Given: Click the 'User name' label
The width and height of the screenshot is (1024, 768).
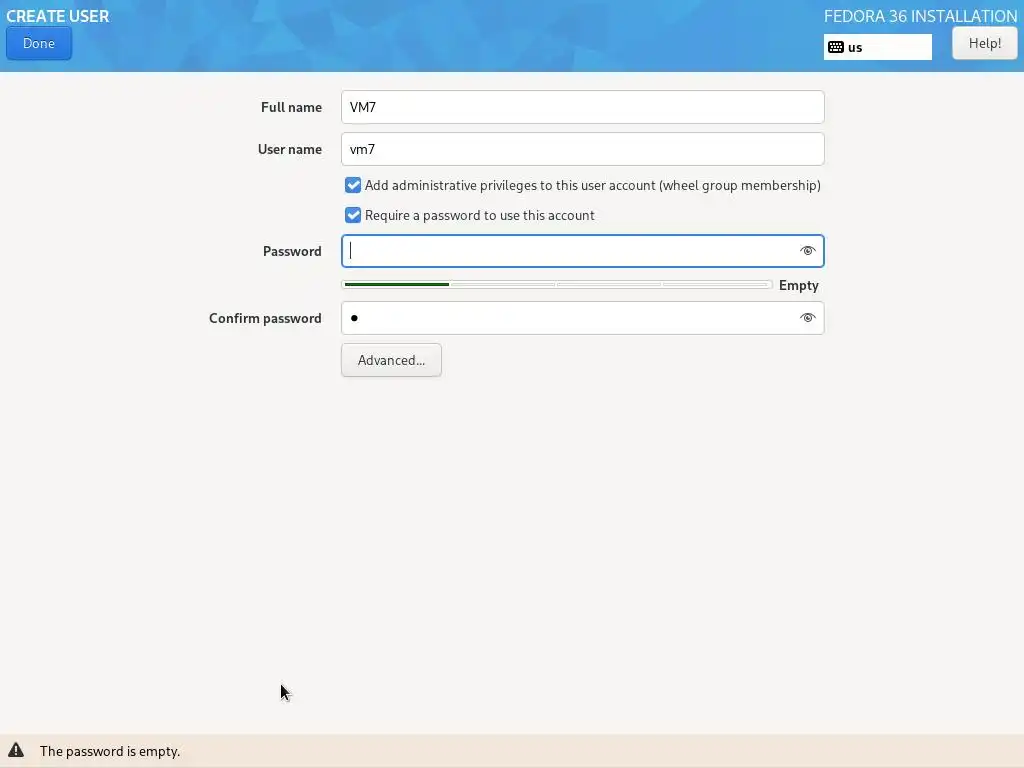Looking at the screenshot, I should click(x=289, y=149).
